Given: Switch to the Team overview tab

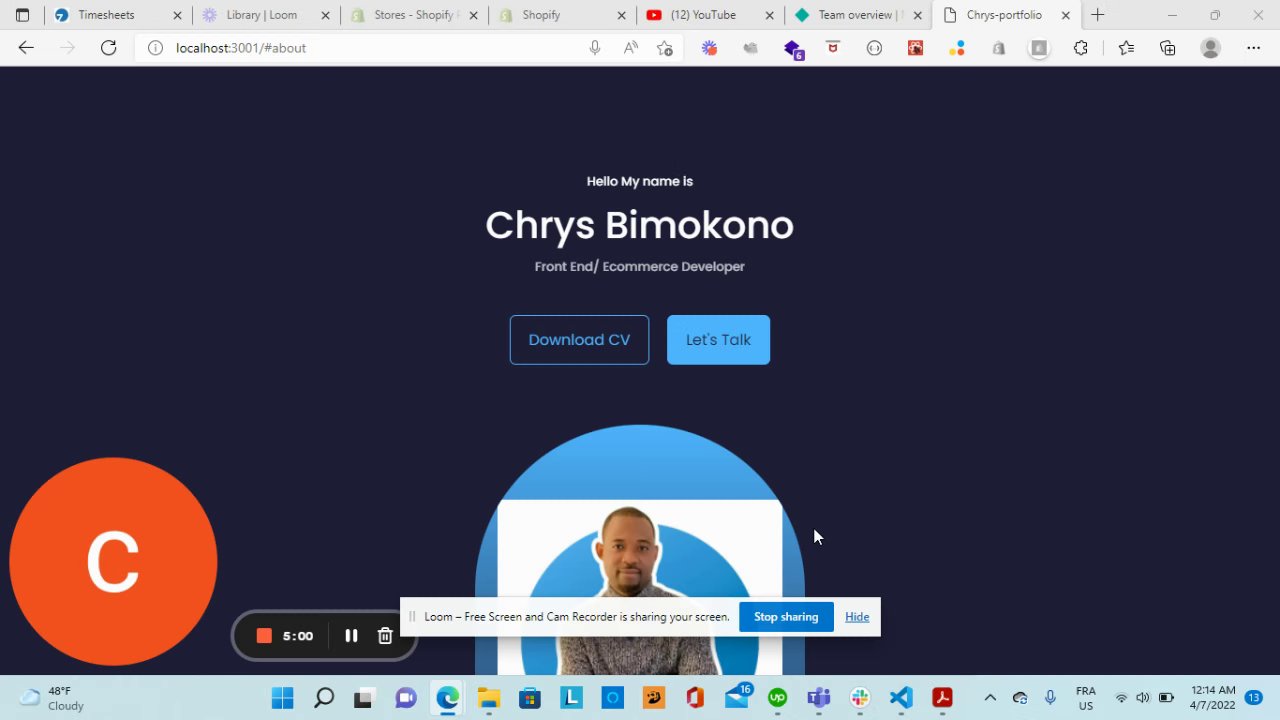Looking at the screenshot, I should [858, 15].
